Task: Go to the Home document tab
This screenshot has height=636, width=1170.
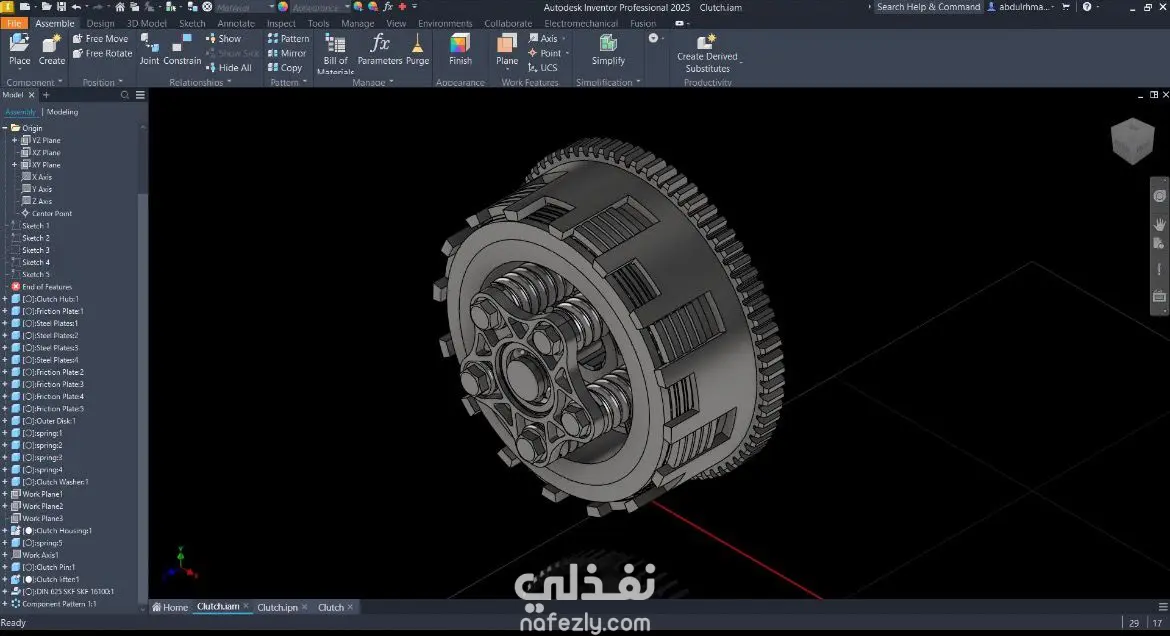Action: pyautogui.click(x=170, y=607)
